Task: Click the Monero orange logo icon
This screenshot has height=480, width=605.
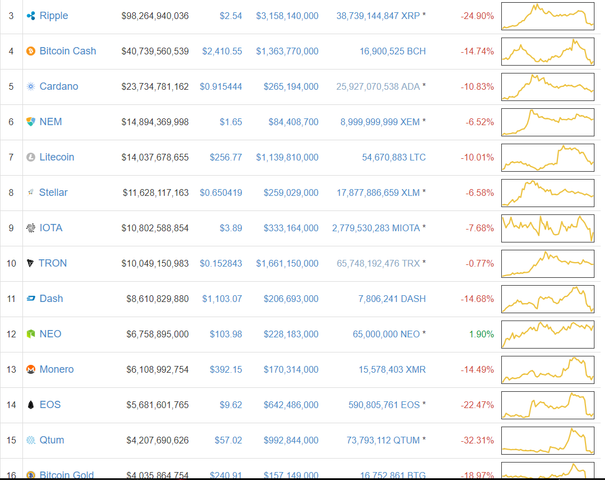Action: [30, 369]
